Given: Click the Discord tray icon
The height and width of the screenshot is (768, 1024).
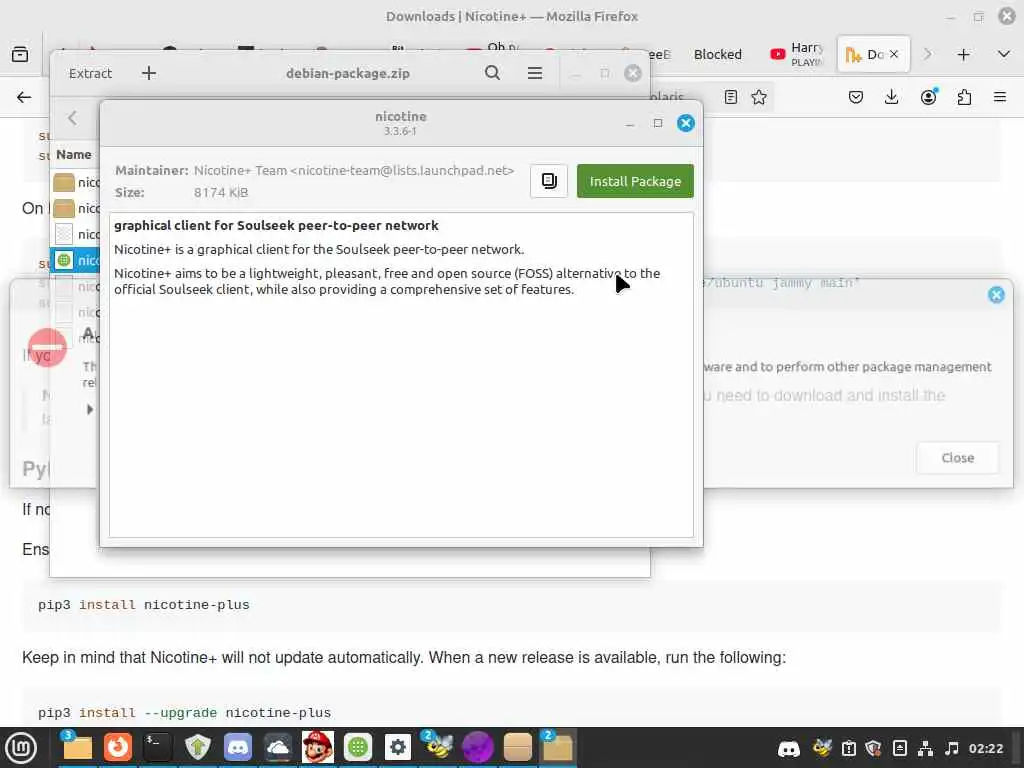Looking at the screenshot, I should tap(789, 748).
